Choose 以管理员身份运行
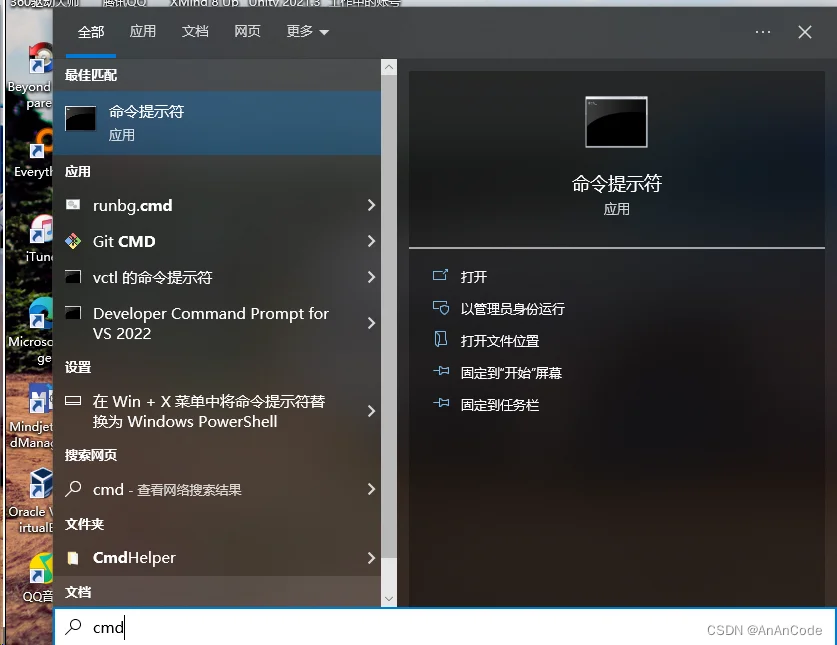 [x=512, y=309]
